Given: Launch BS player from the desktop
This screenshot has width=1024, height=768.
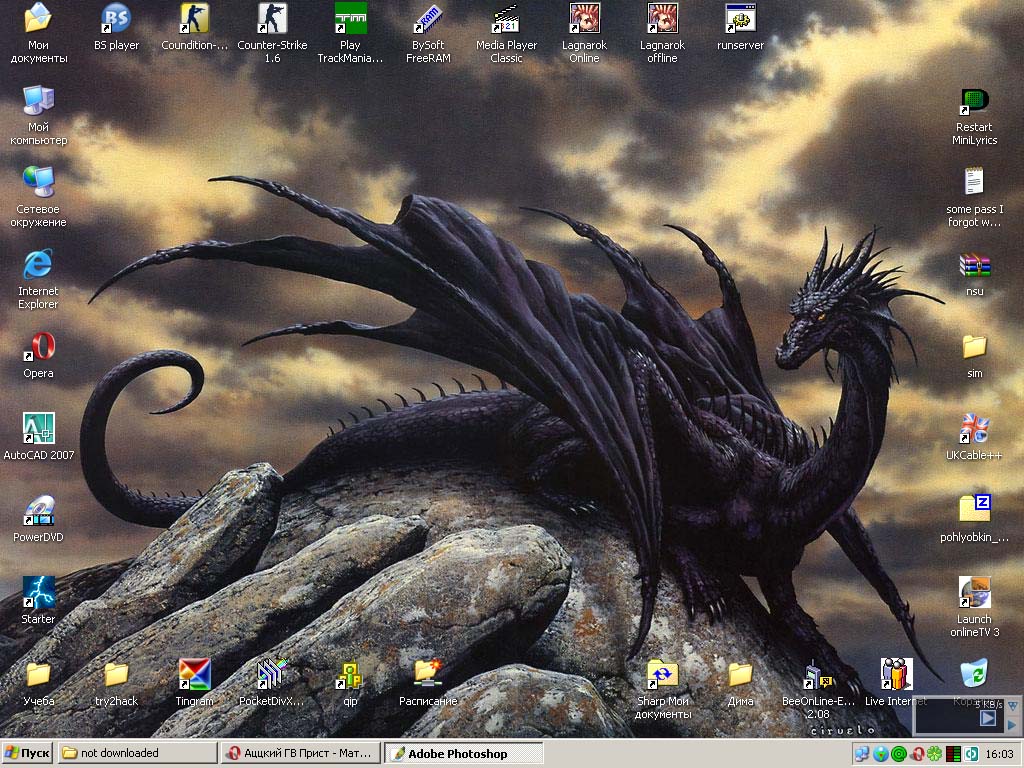Looking at the screenshot, I should (116, 27).
